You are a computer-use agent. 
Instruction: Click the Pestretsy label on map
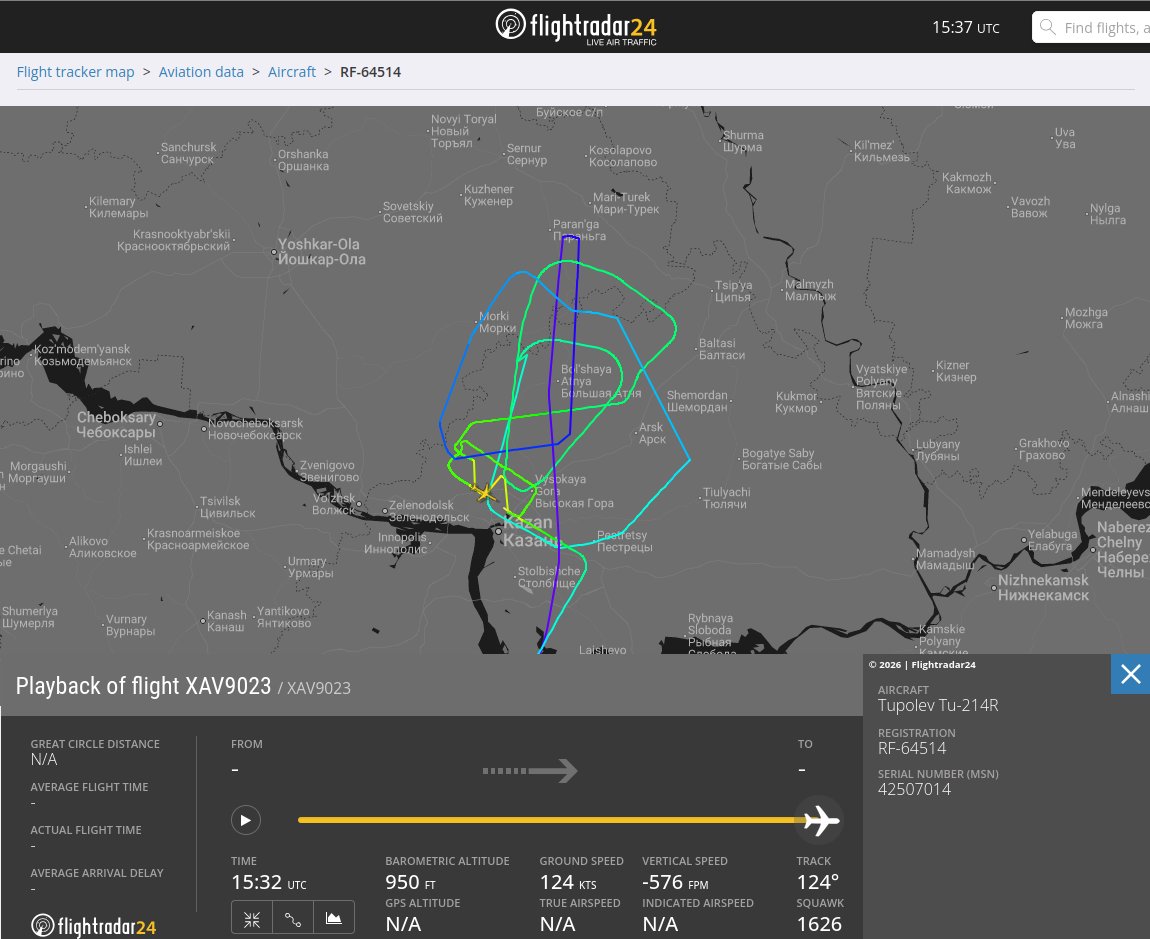(x=623, y=541)
